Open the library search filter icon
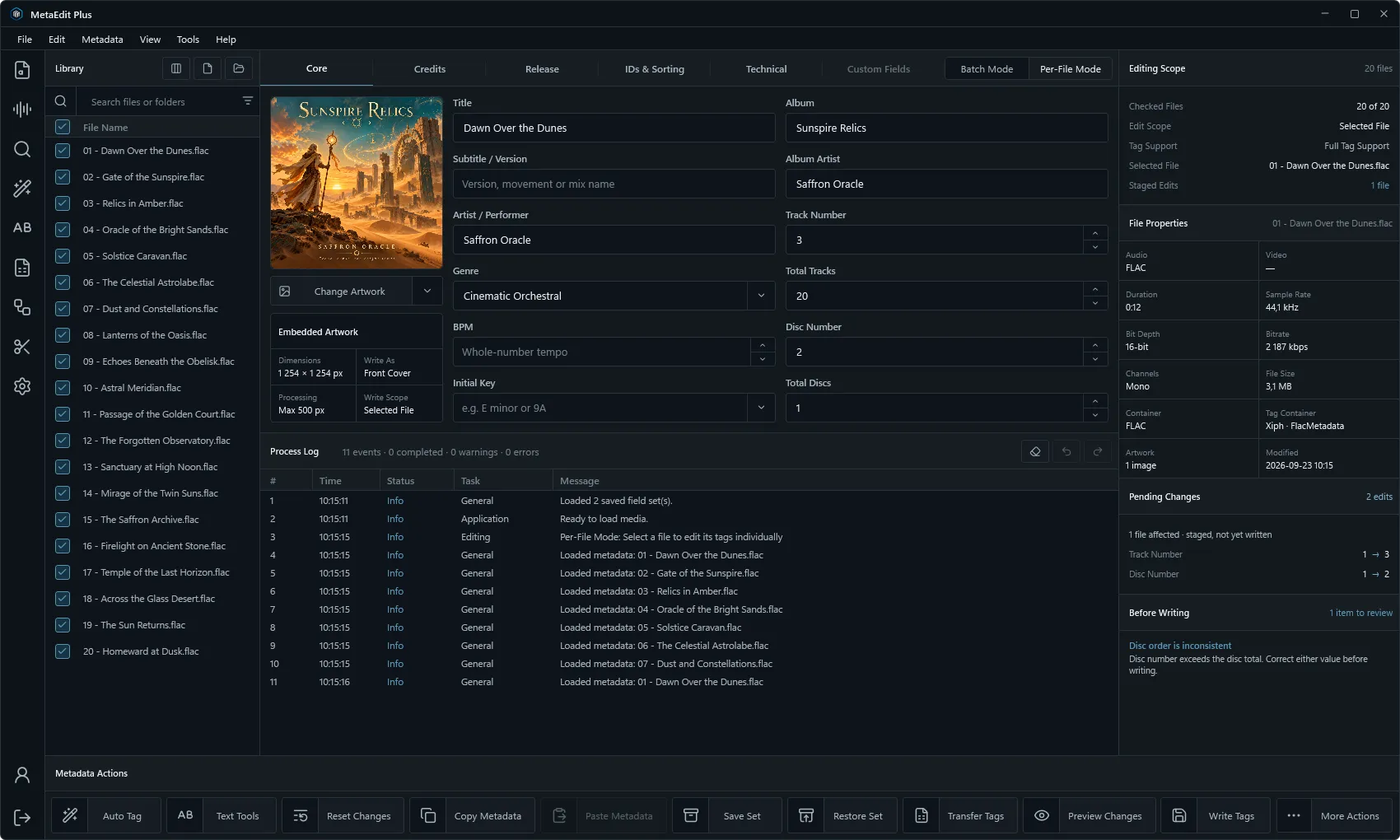The image size is (1400, 840). click(x=247, y=100)
